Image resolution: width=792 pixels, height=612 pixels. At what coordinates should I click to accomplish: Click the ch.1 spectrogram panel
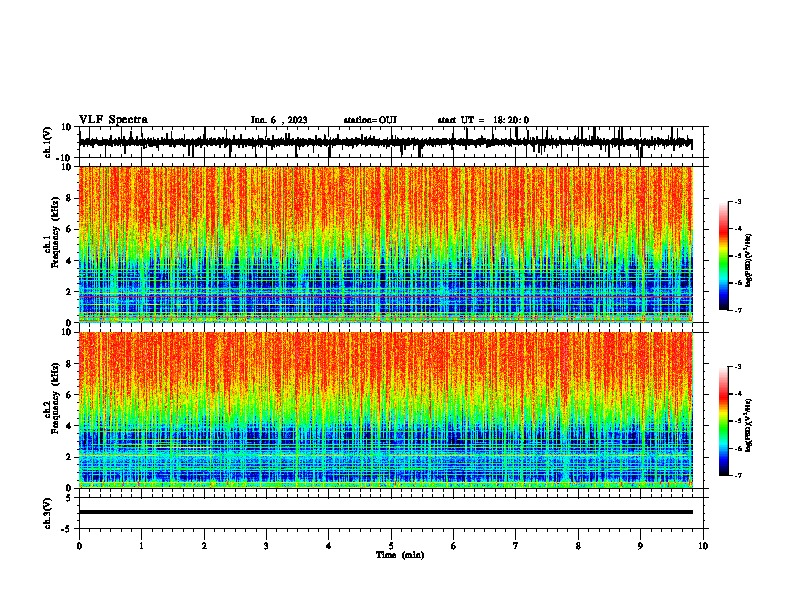click(x=385, y=244)
